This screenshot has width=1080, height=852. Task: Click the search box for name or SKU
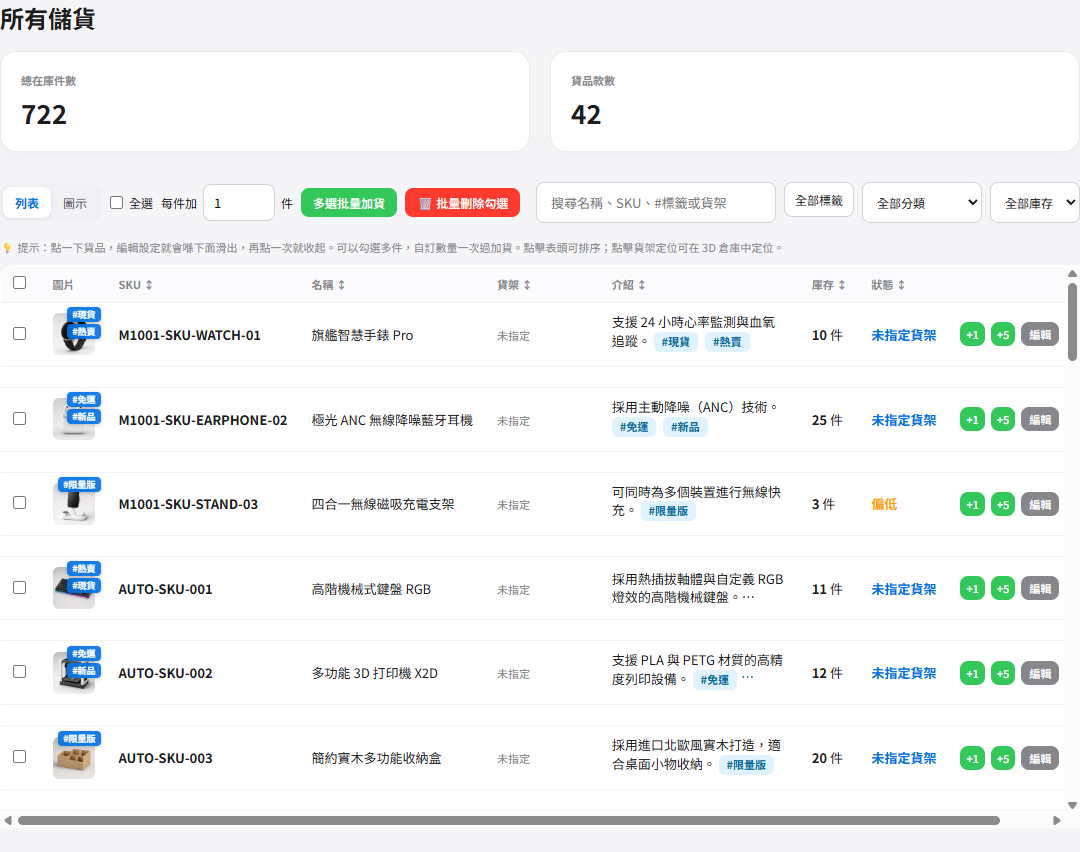coord(656,202)
